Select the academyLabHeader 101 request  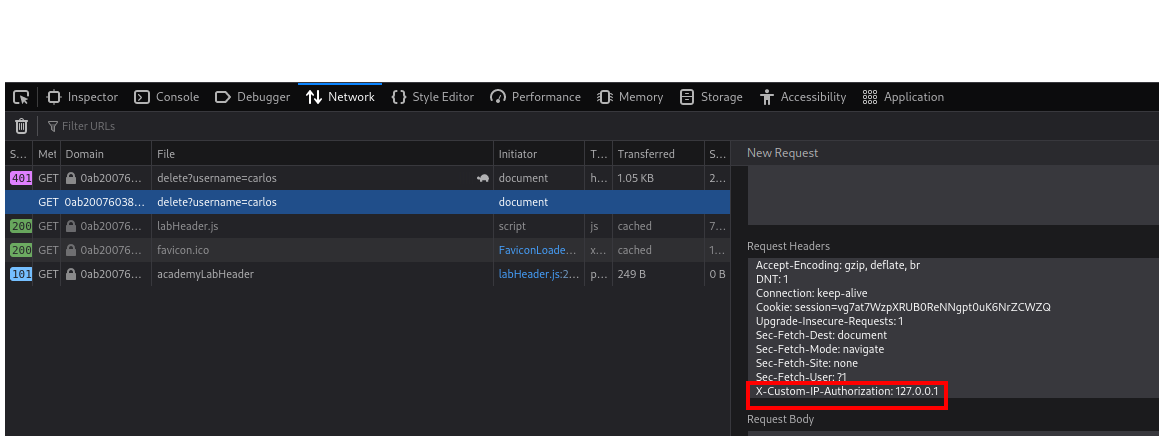(205, 274)
